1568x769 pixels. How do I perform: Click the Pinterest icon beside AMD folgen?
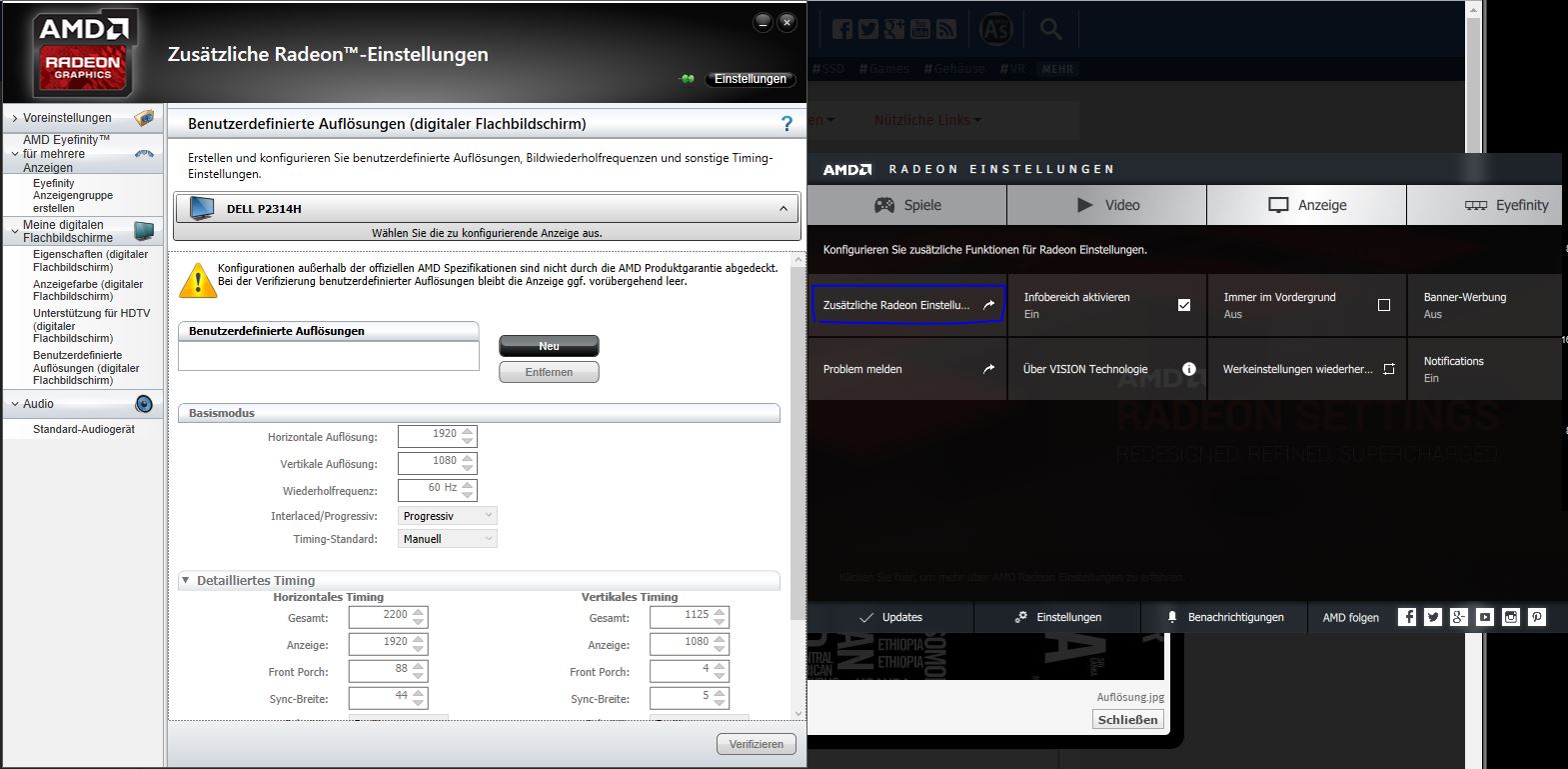1537,617
